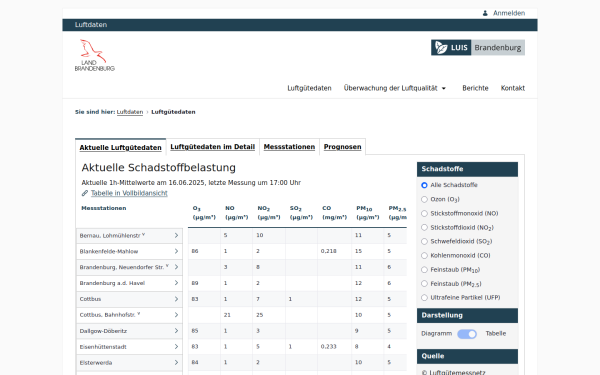Expand Überwachung der Luftqualität dropdown menu
The width and height of the screenshot is (600, 375).
pos(395,88)
